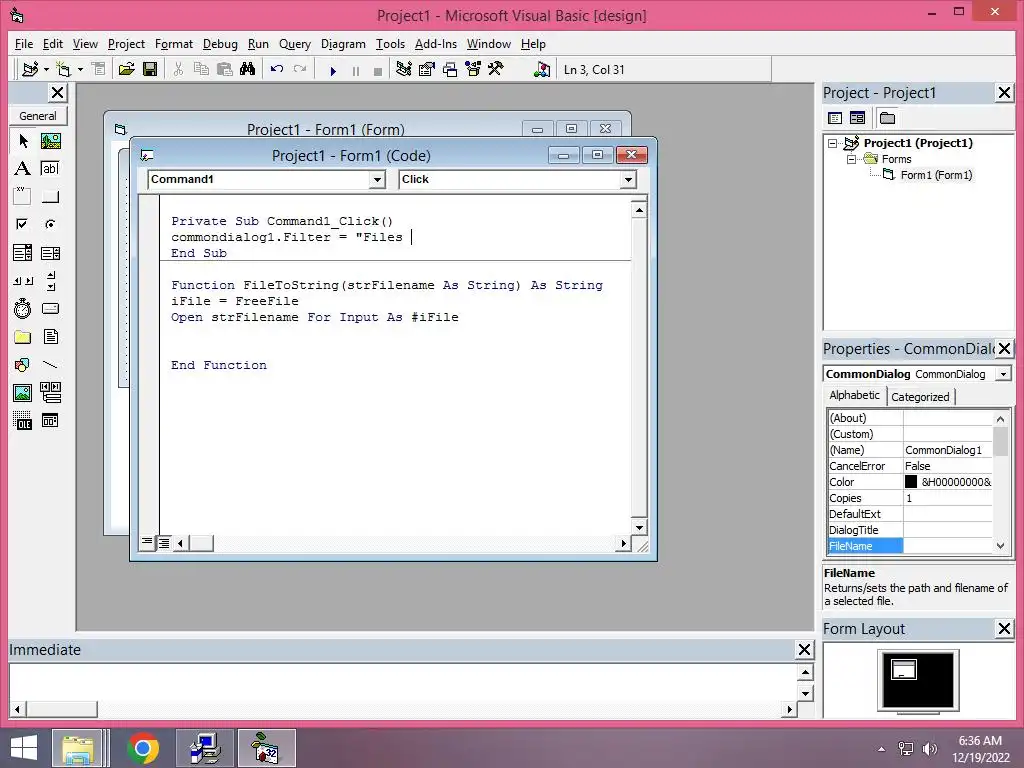
Task: Open Object Browser from toolbar
Action: click(x=473, y=69)
